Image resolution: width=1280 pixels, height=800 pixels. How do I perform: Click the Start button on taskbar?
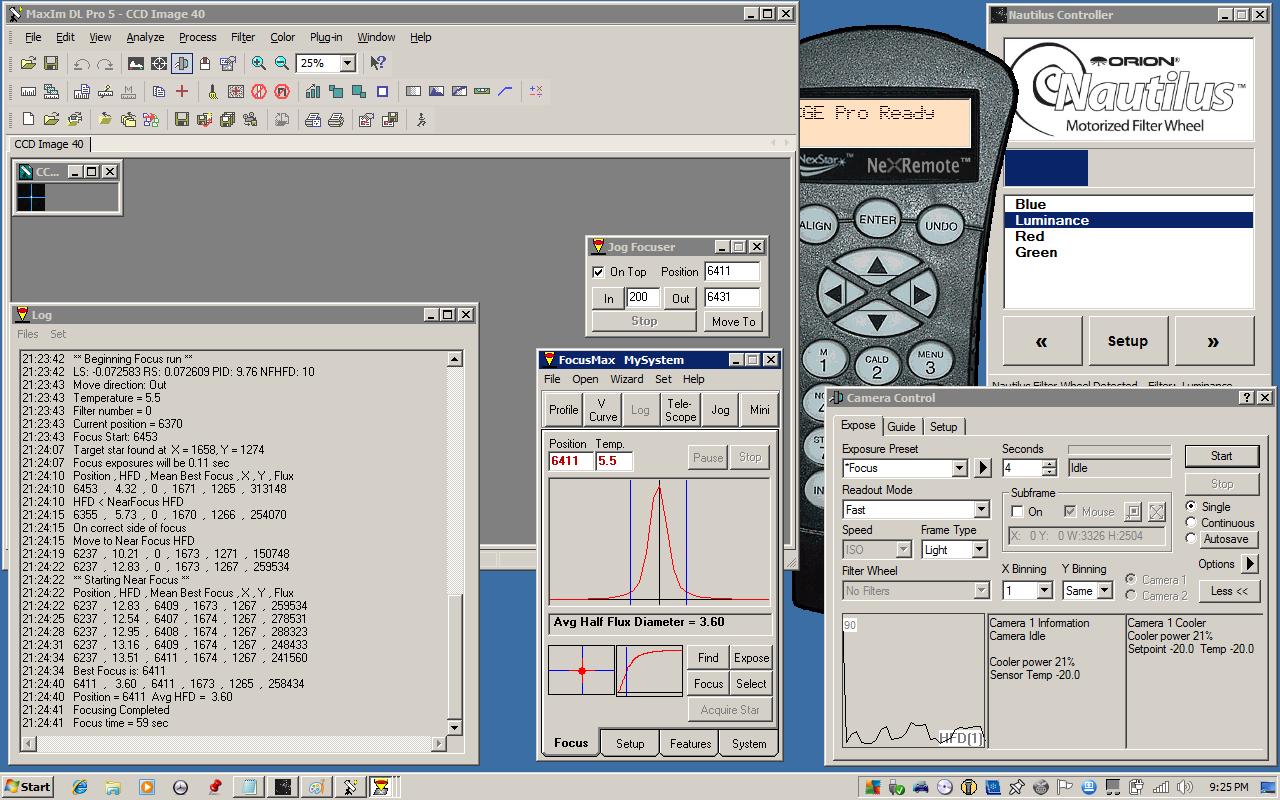coord(28,787)
